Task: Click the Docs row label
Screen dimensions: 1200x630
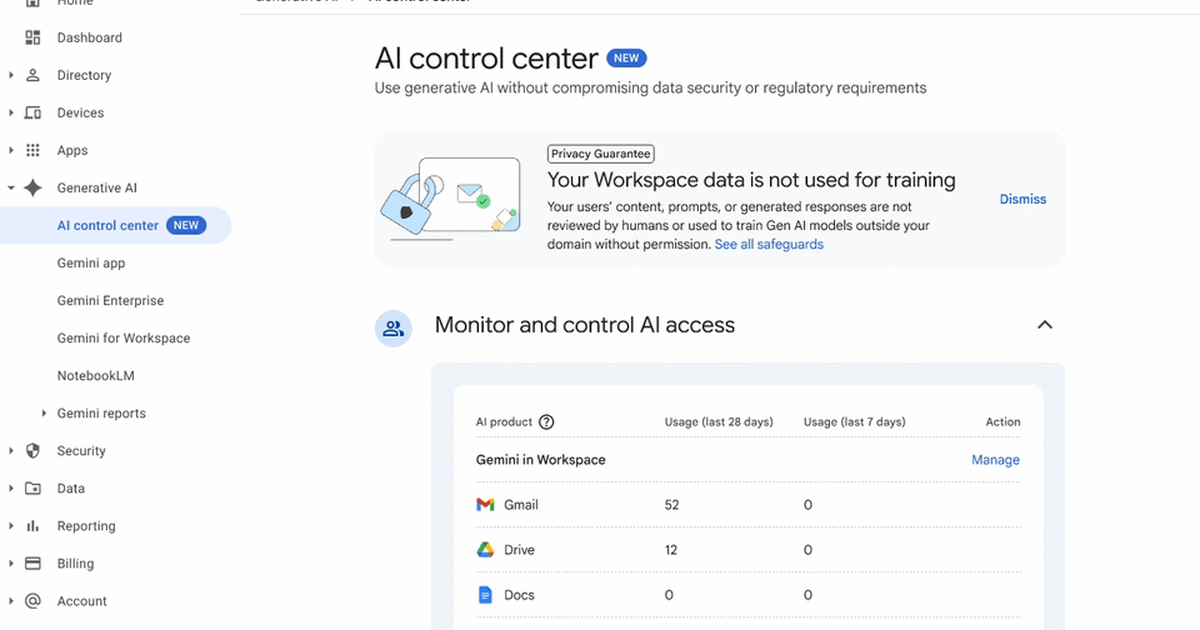Action: 519,595
